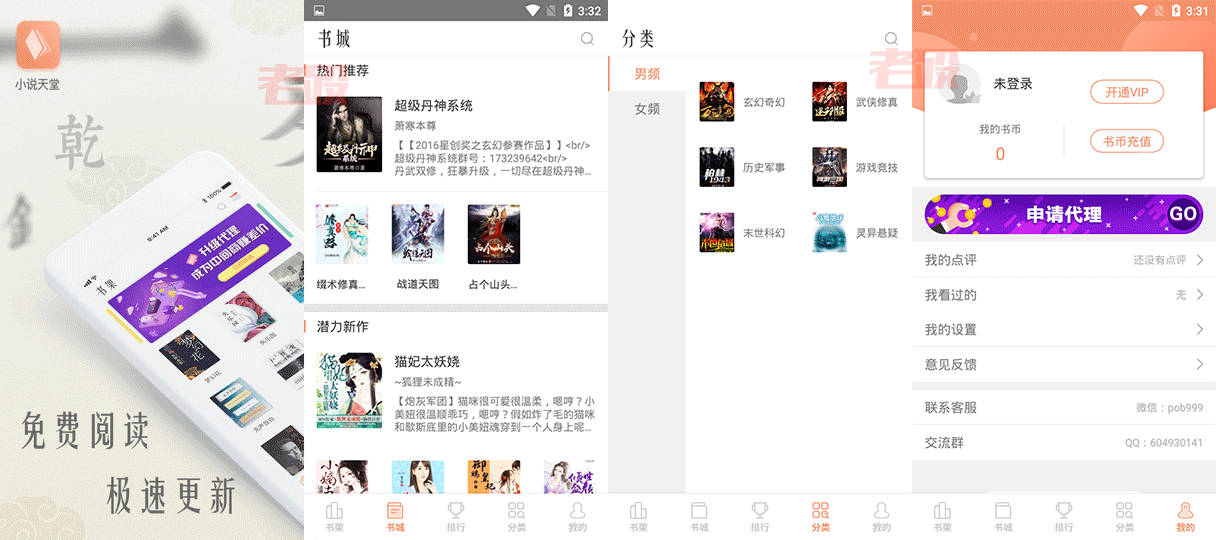Image resolution: width=1216 pixels, height=540 pixels.
Task: Open 排行 tab in 书城 screen bottom bar
Action: (x=456, y=517)
